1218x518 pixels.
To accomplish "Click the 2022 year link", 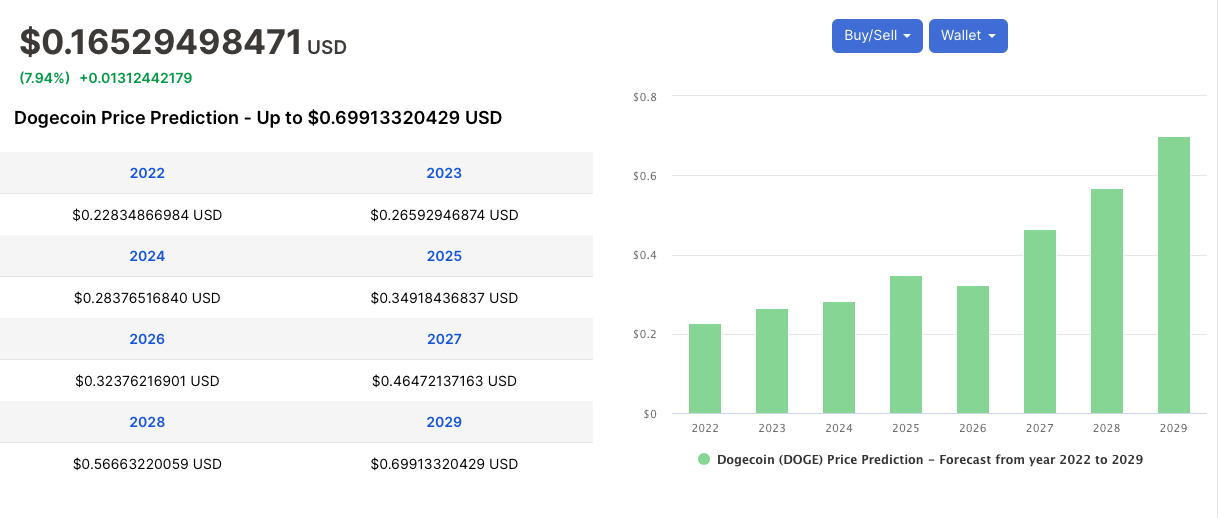I will click(x=147, y=173).
